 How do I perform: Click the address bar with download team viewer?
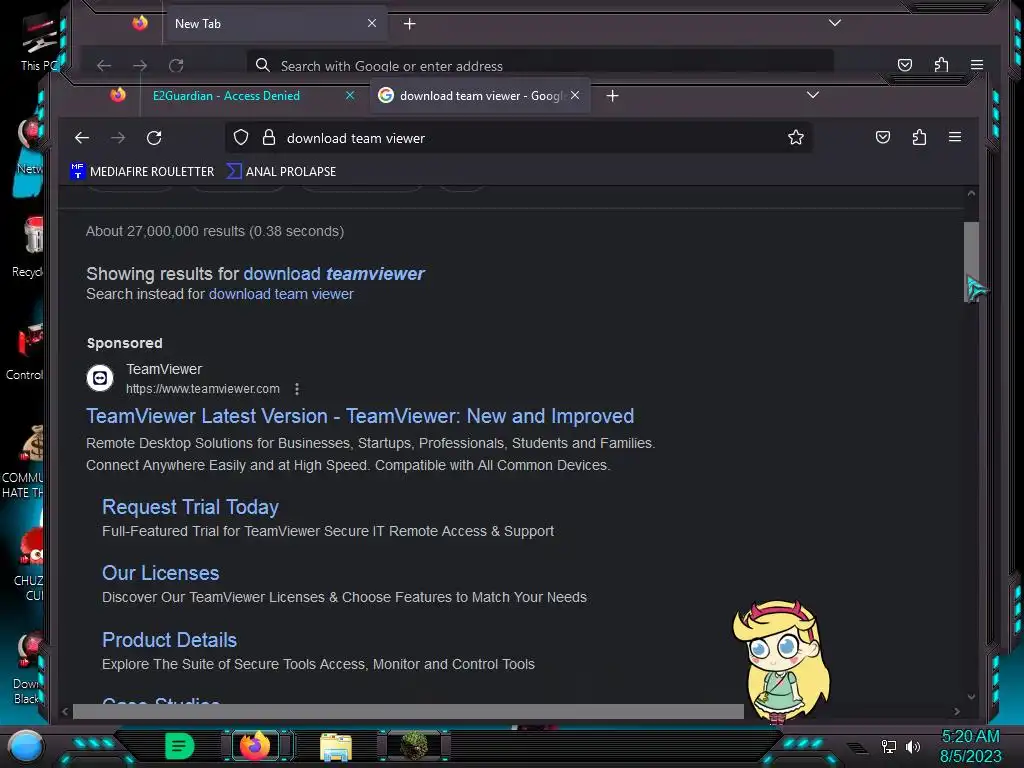519,138
